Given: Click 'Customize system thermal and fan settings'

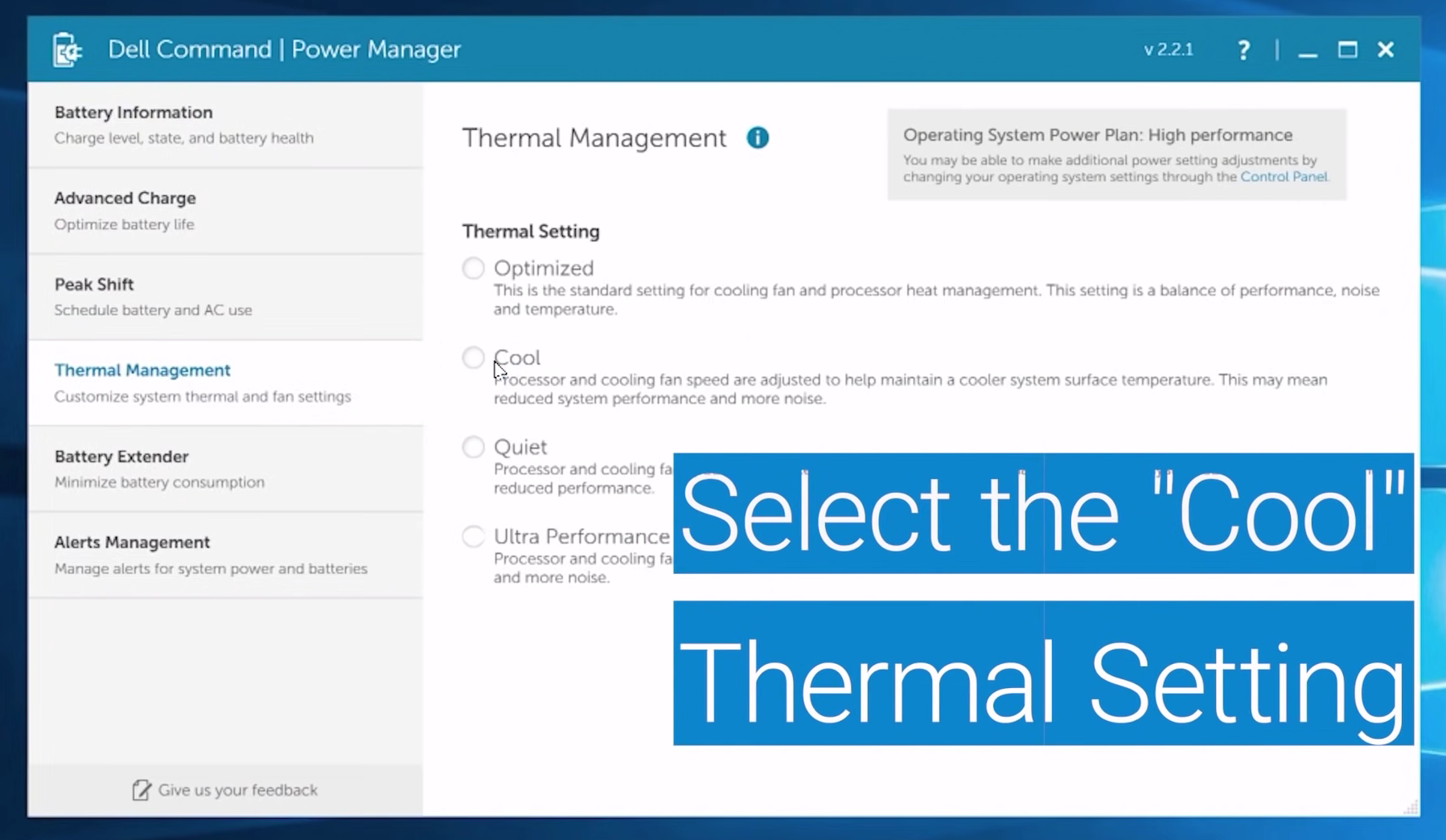Looking at the screenshot, I should (203, 396).
